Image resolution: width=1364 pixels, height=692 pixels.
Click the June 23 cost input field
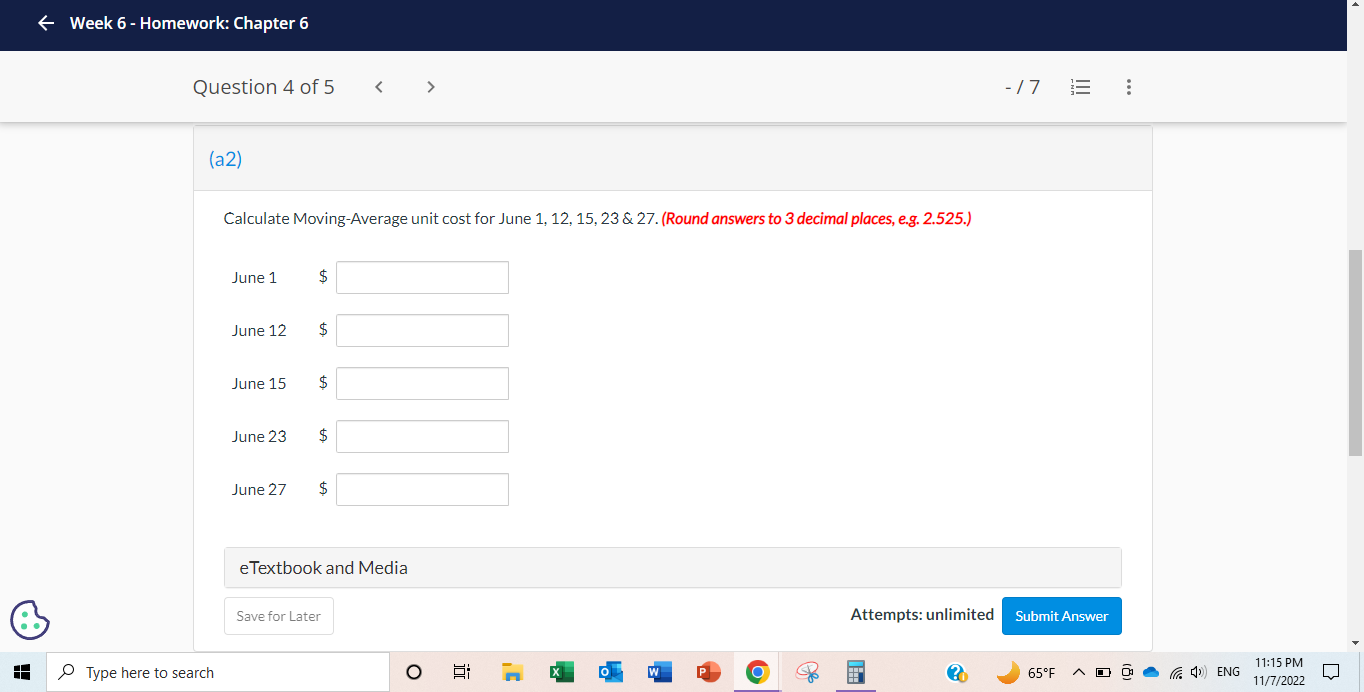[x=422, y=436]
